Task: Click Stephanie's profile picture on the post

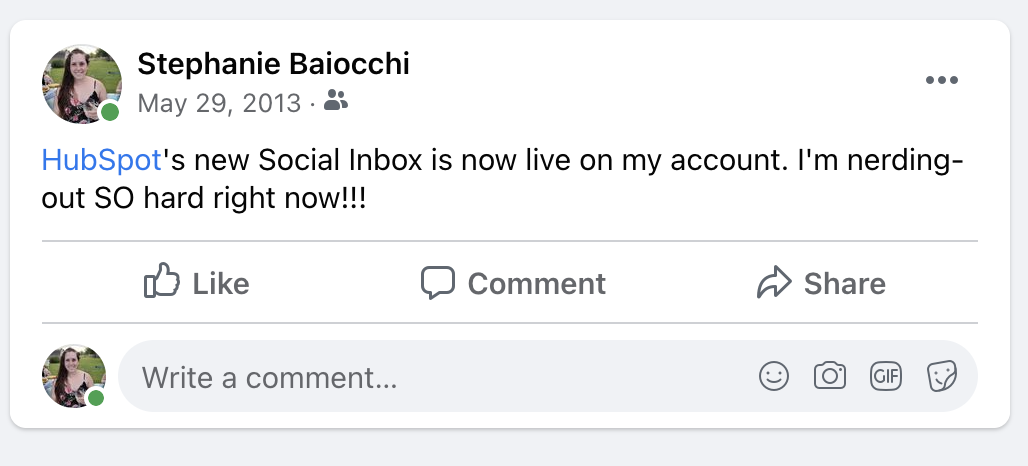Action: [81, 84]
